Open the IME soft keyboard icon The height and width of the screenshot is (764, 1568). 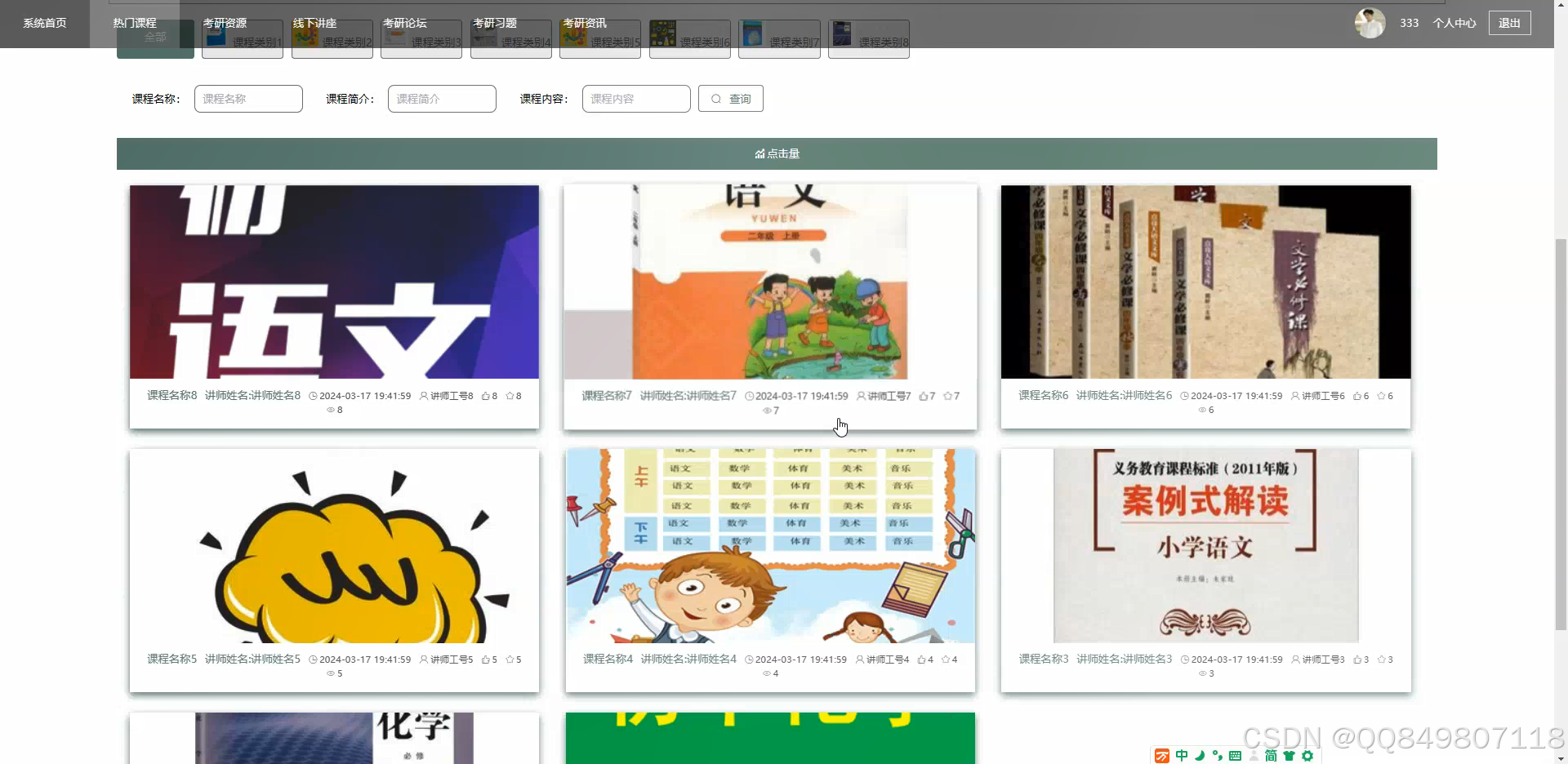click(x=1235, y=756)
